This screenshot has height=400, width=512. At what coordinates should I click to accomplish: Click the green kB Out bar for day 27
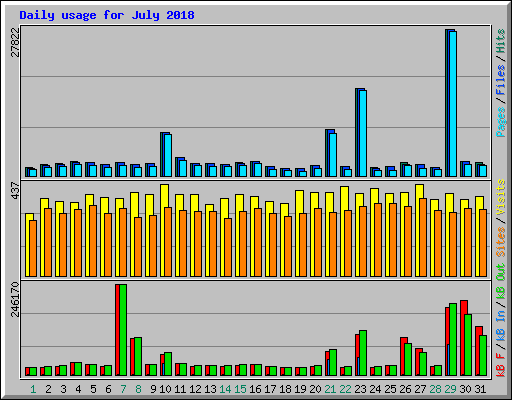pyautogui.click(x=423, y=364)
